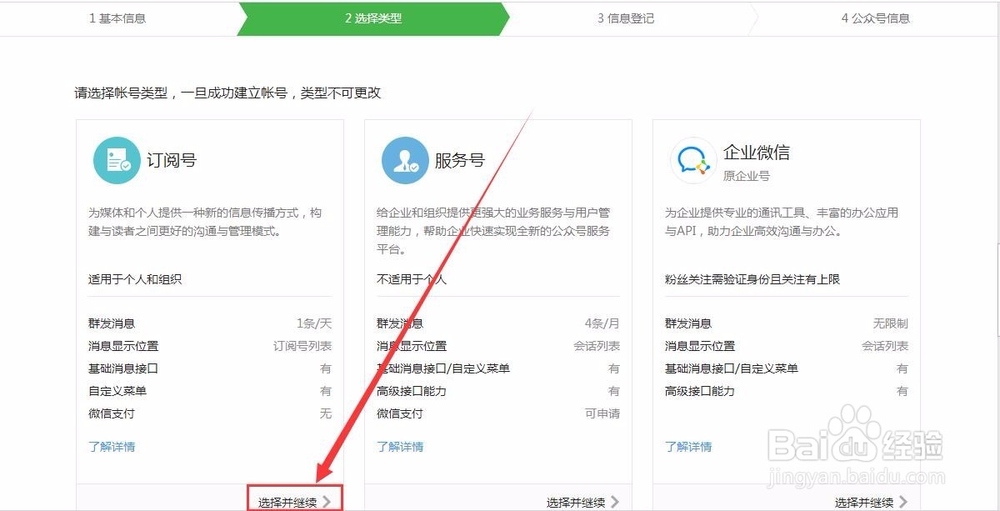This screenshot has height=511, width=1000.
Task: Click the 企业微信 enterprise WeChat icon
Action: [693, 160]
